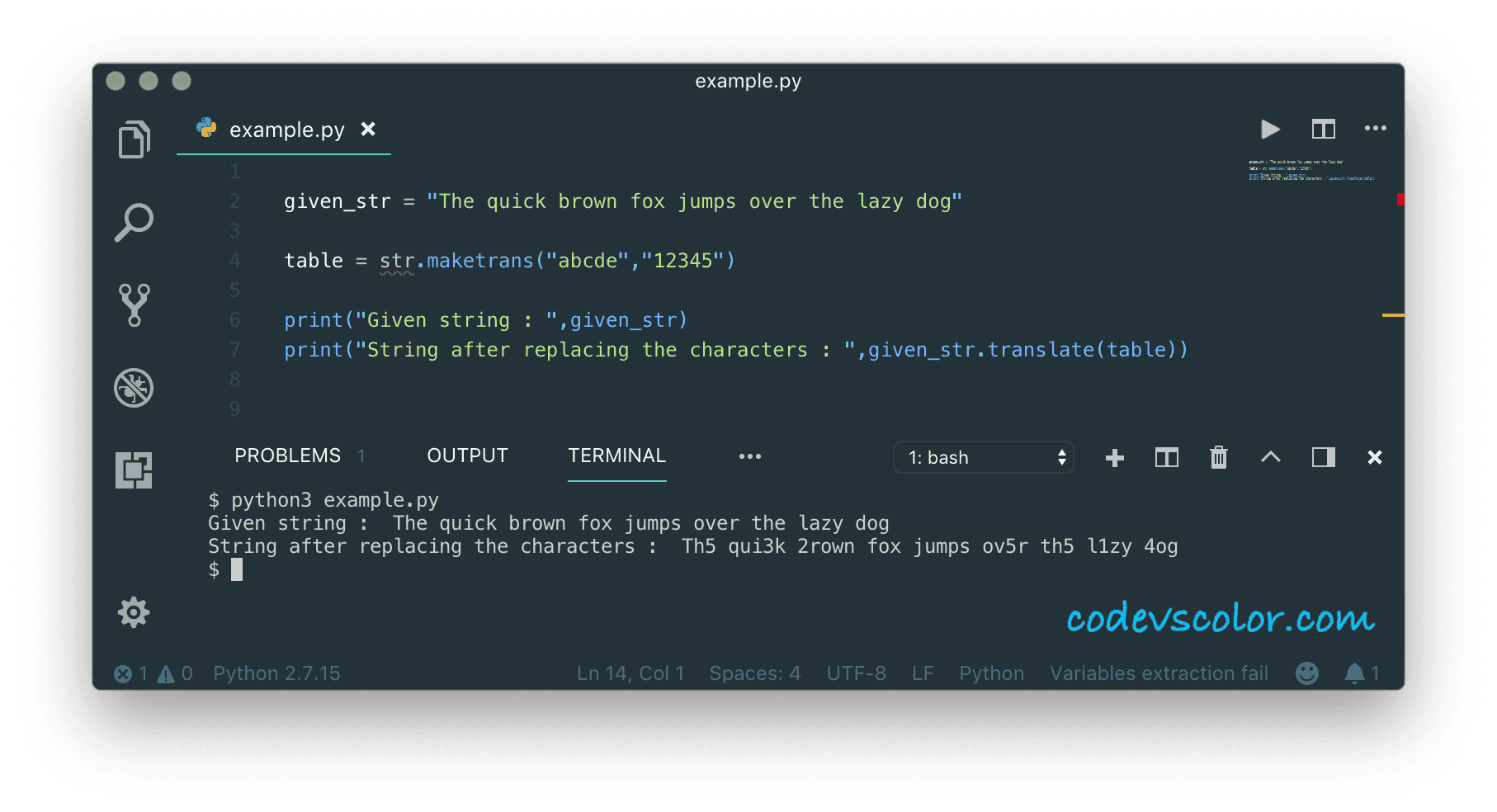Open the Explorer files icon in sidebar

134,139
